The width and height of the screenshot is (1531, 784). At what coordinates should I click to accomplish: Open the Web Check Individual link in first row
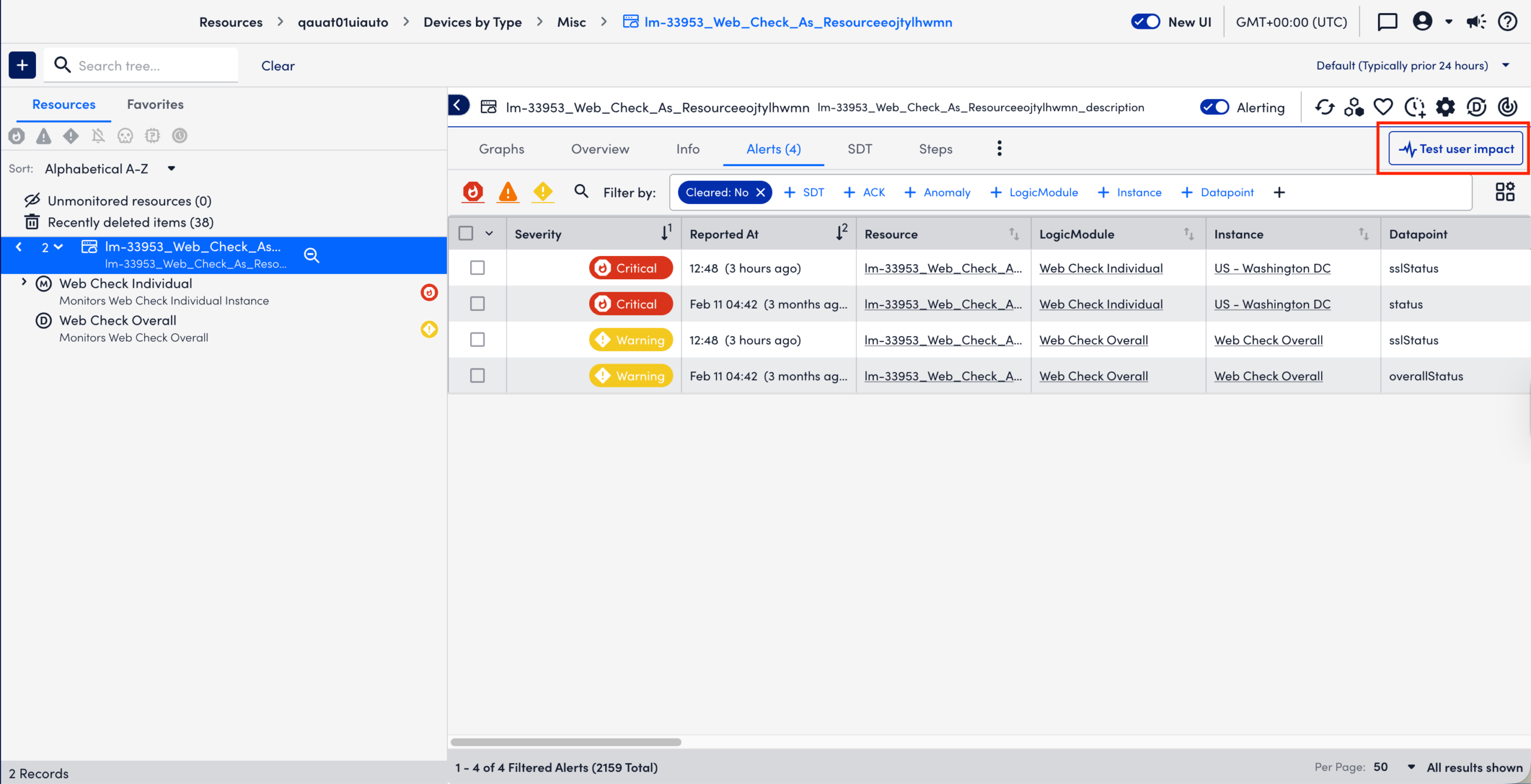[x=1101, y=268]
